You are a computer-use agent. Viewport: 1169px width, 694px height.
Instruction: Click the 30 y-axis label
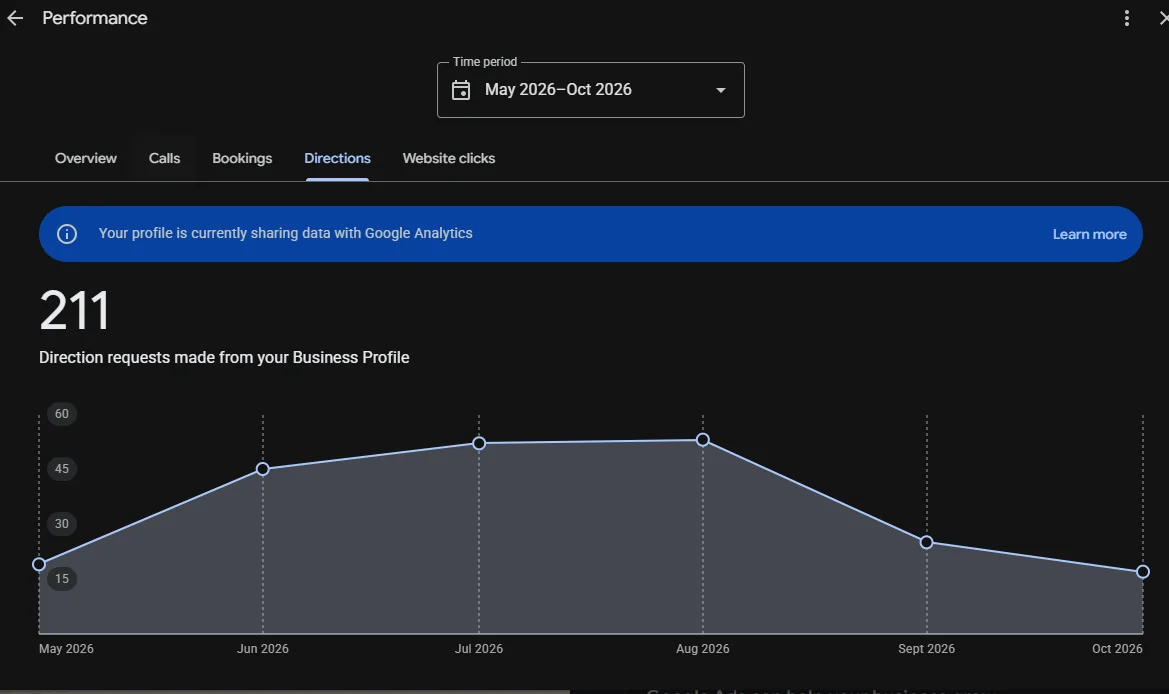[62, 524]
